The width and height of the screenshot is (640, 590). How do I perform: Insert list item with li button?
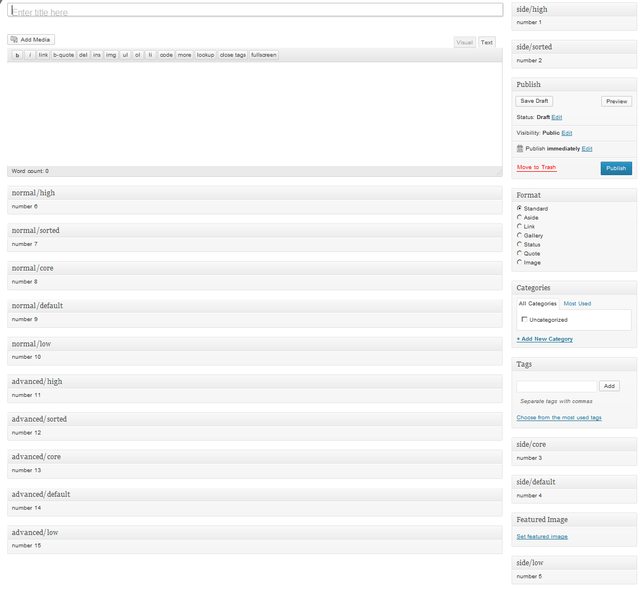point(150,55)
